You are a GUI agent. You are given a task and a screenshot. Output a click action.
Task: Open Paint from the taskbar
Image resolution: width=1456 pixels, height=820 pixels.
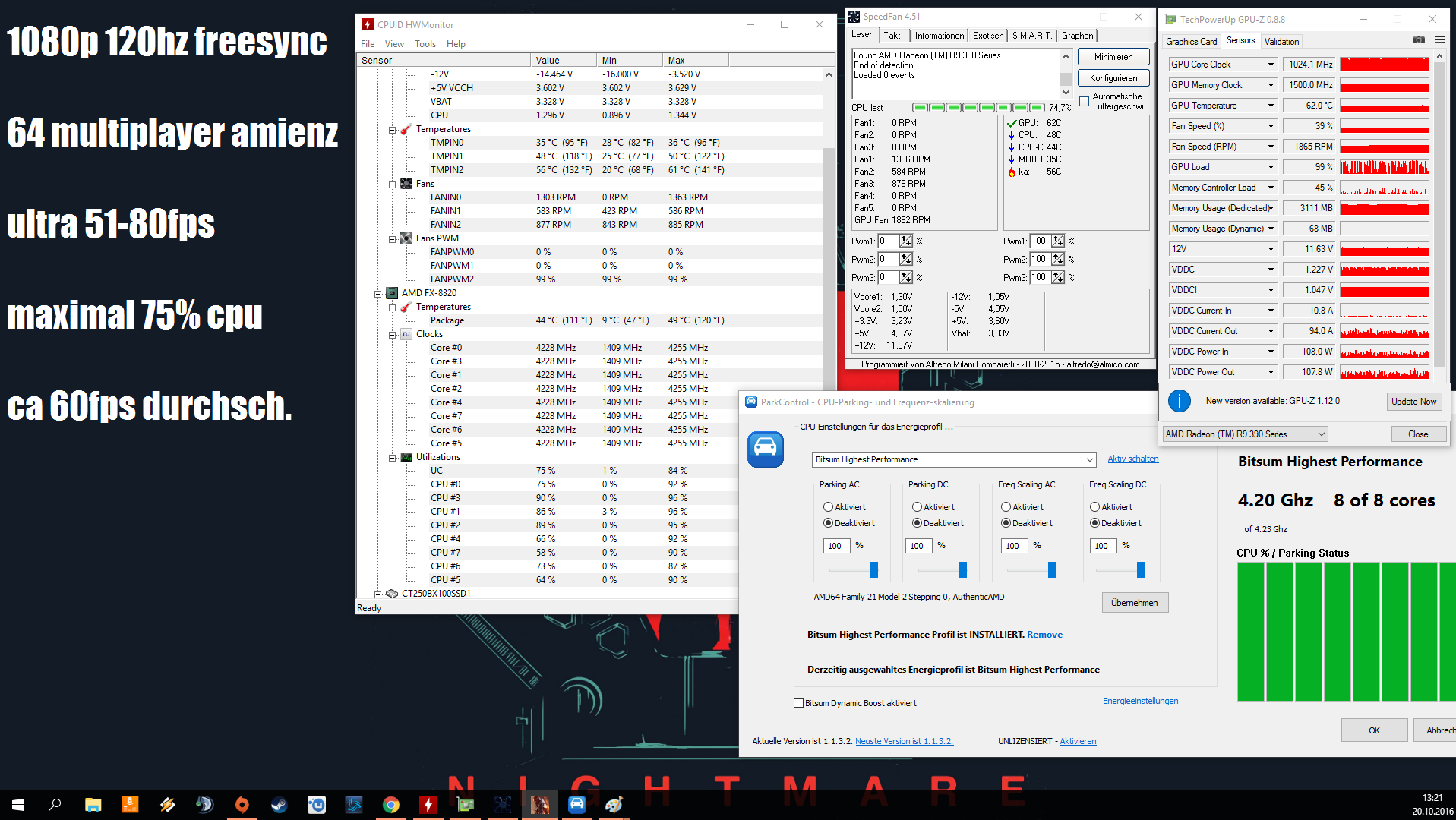tap(614, 805)
